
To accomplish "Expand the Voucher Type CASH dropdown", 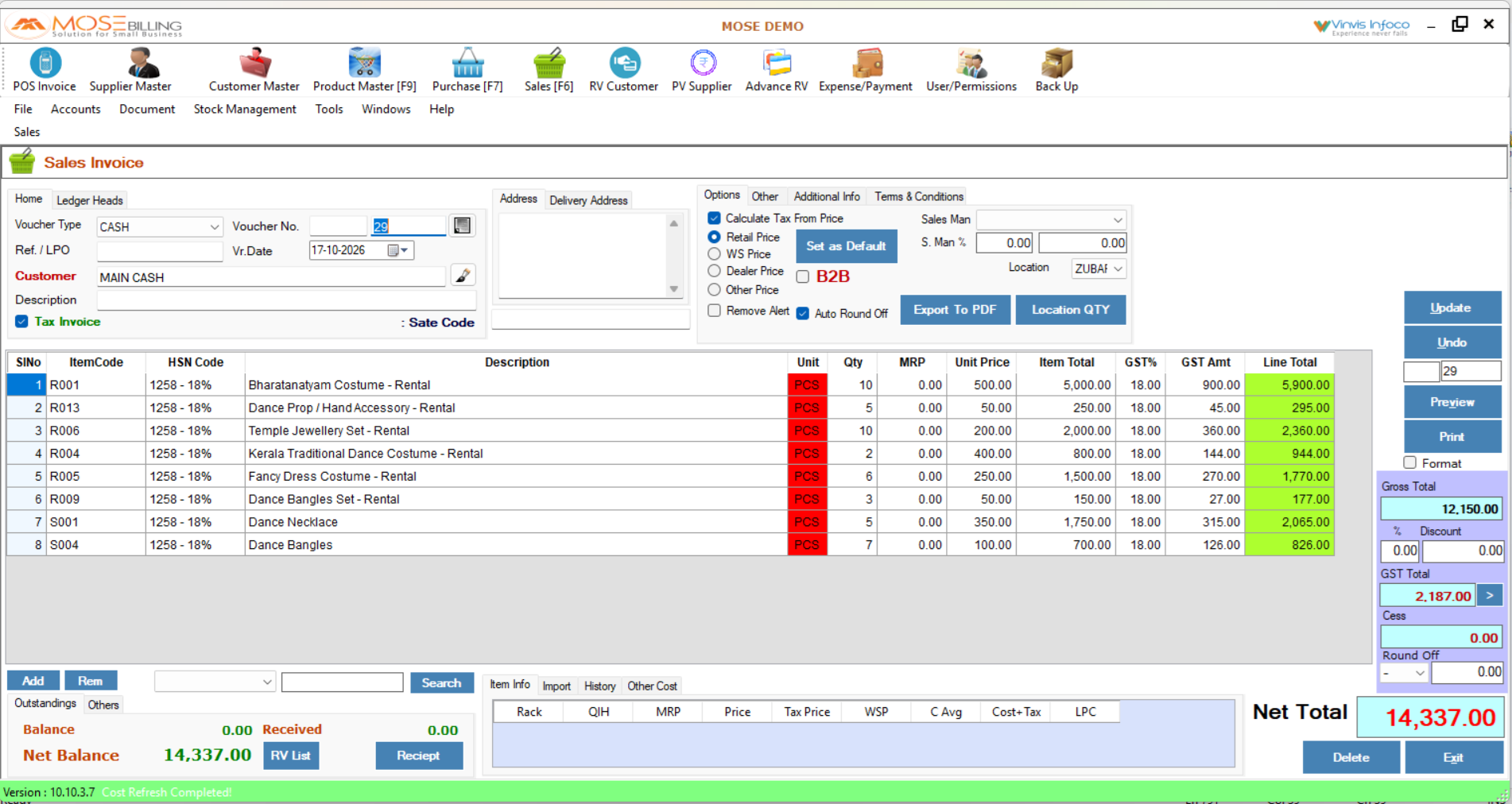I will tap(214, 226).
